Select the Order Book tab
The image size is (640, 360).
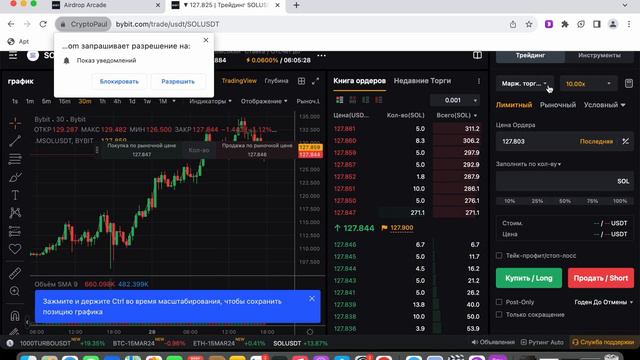tap(359, 81)
